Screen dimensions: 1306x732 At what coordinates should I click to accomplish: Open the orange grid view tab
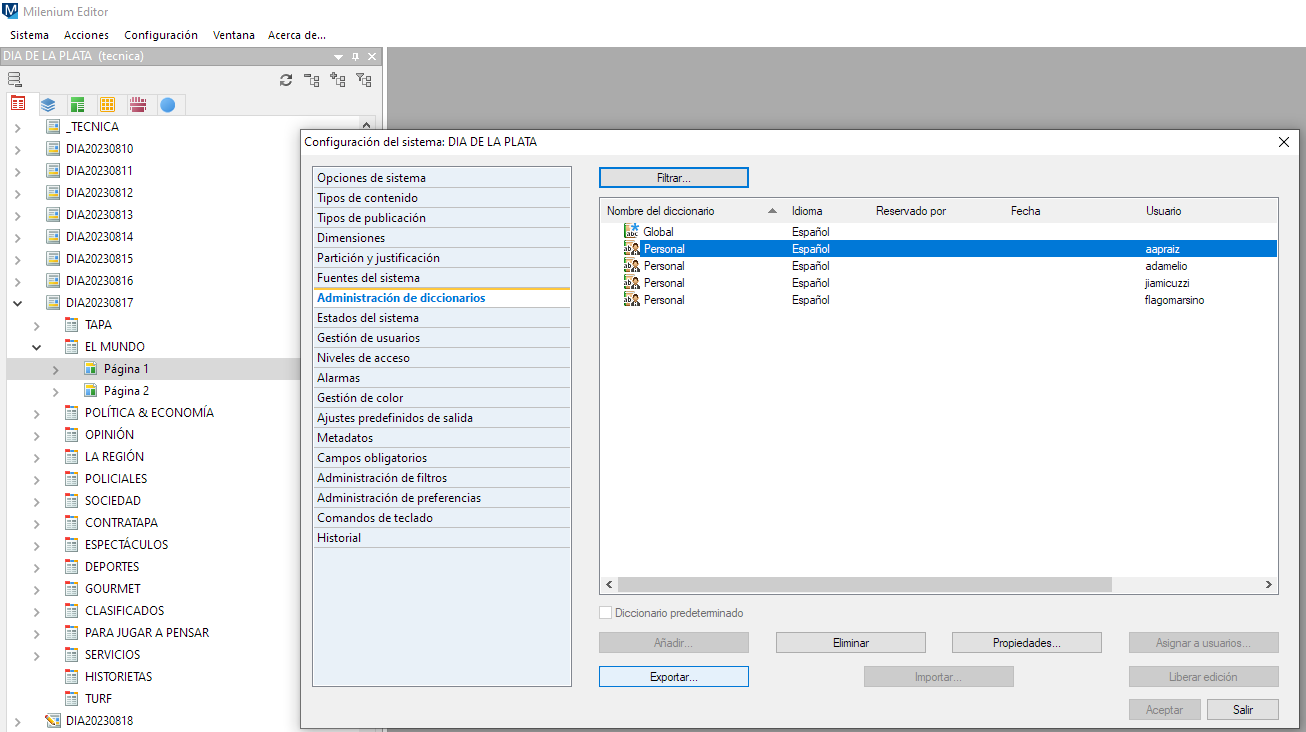coord(108,104)
